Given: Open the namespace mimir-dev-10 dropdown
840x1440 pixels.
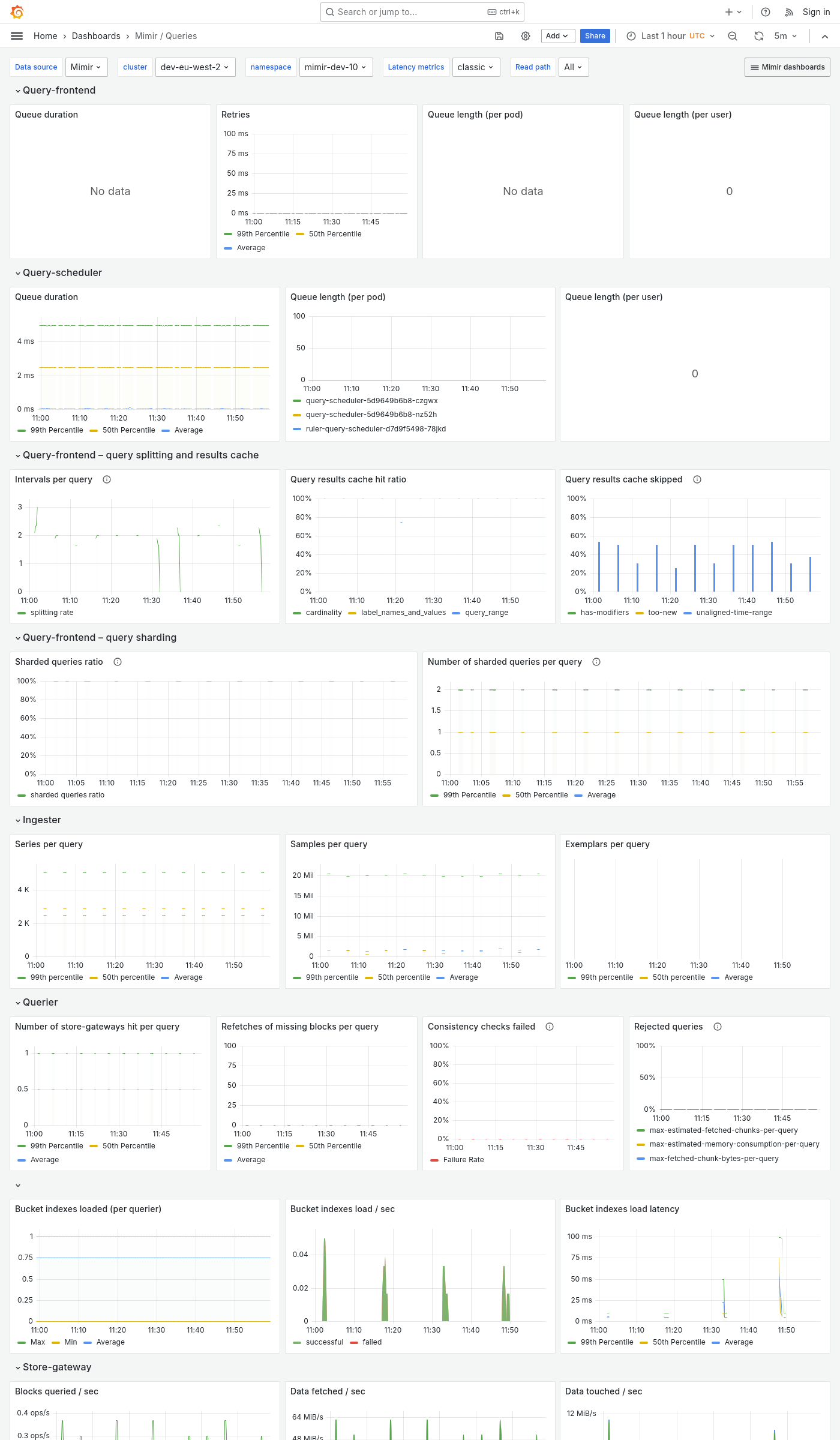Looking at the screenshot, I should pos(336,67).
